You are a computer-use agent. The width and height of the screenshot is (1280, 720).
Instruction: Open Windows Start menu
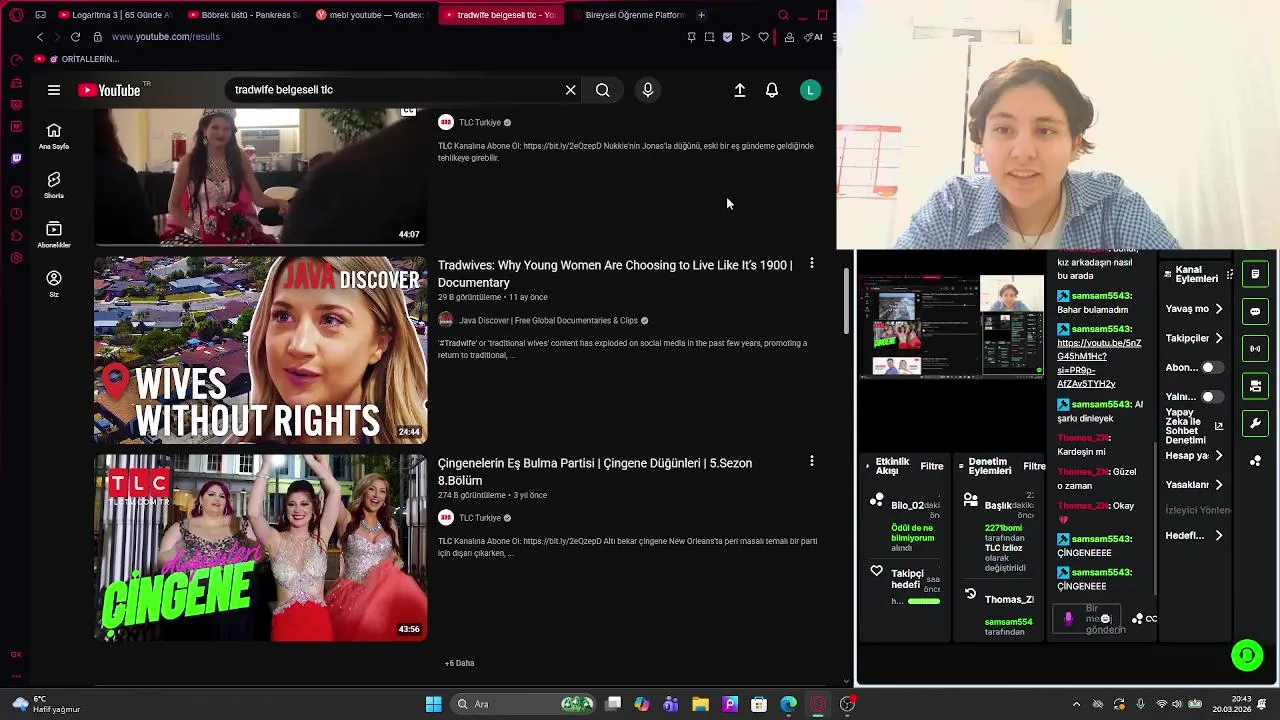coord(434,704)
